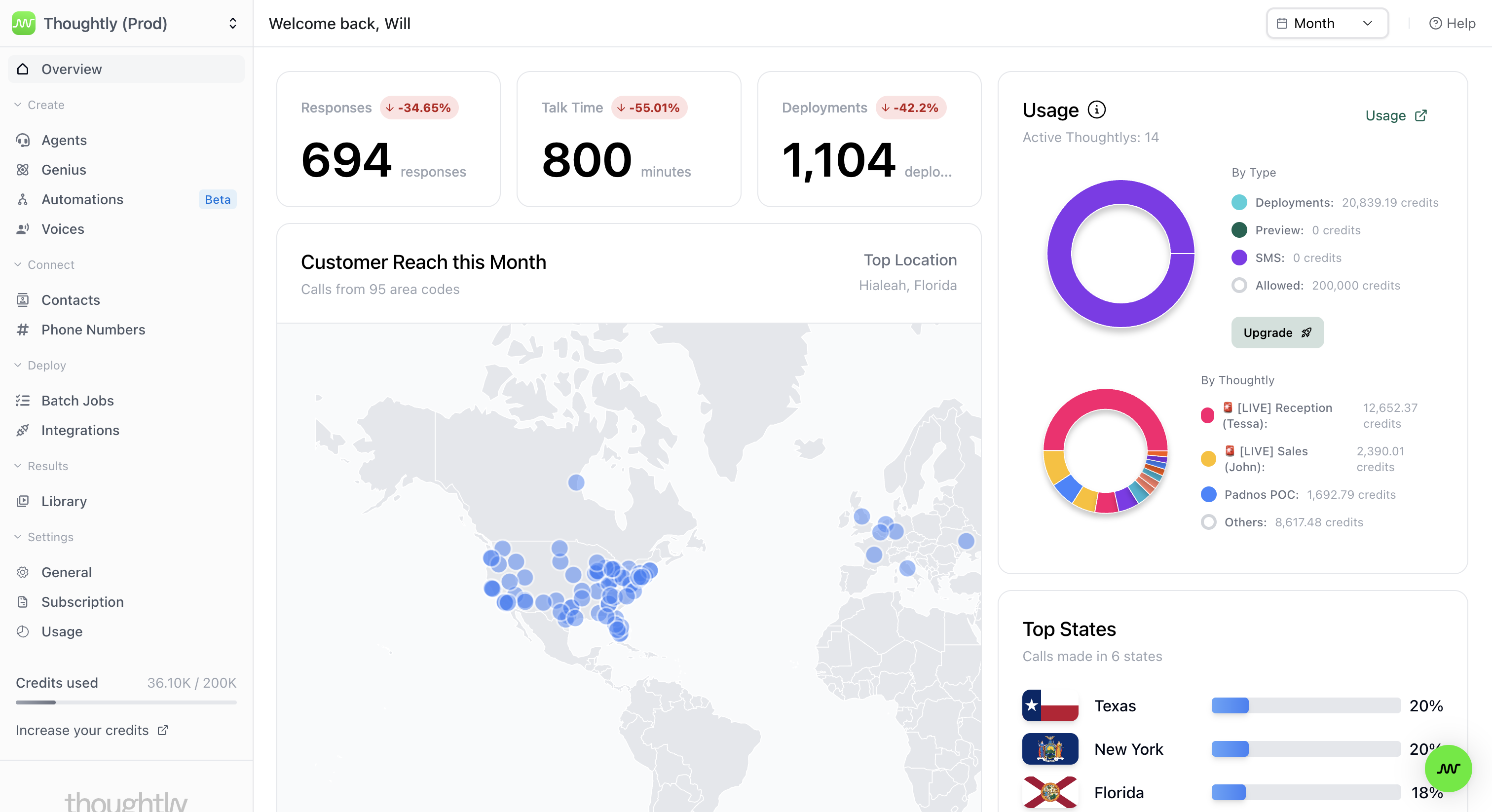Click the Sales (John) yellow swatch
The height and width of the screenshot is (812, 1492).
pos(1208,459)
